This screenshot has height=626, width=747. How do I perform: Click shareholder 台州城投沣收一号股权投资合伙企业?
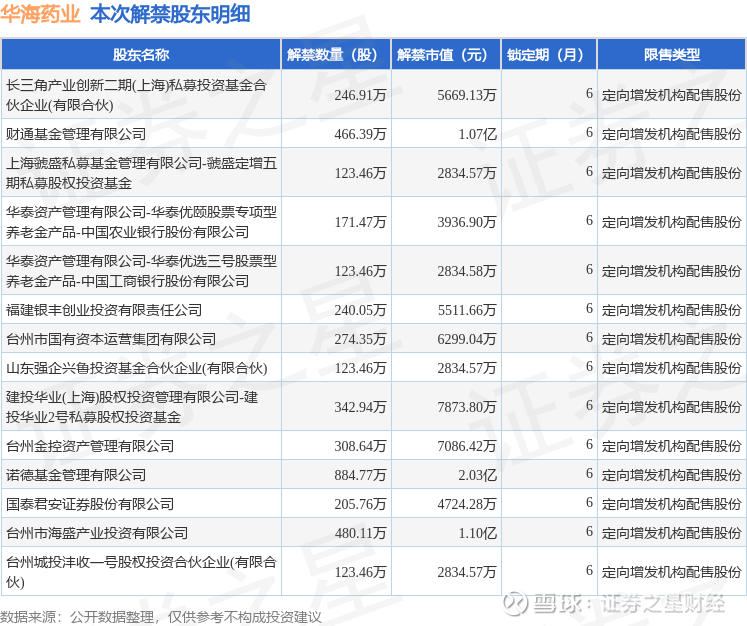tap(141, 572)
